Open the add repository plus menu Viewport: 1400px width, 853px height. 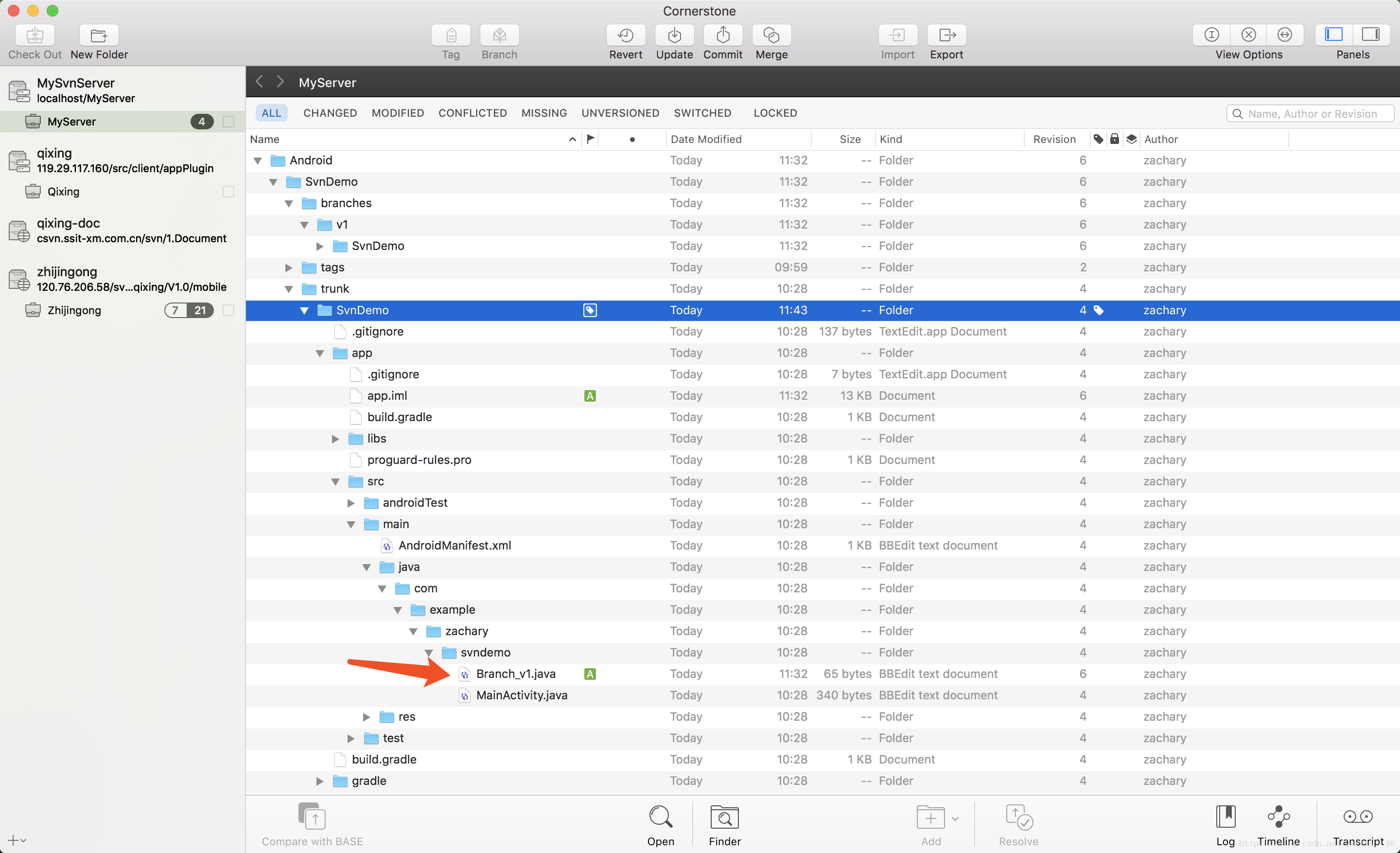pyautogui.click(x=17, y=840)
